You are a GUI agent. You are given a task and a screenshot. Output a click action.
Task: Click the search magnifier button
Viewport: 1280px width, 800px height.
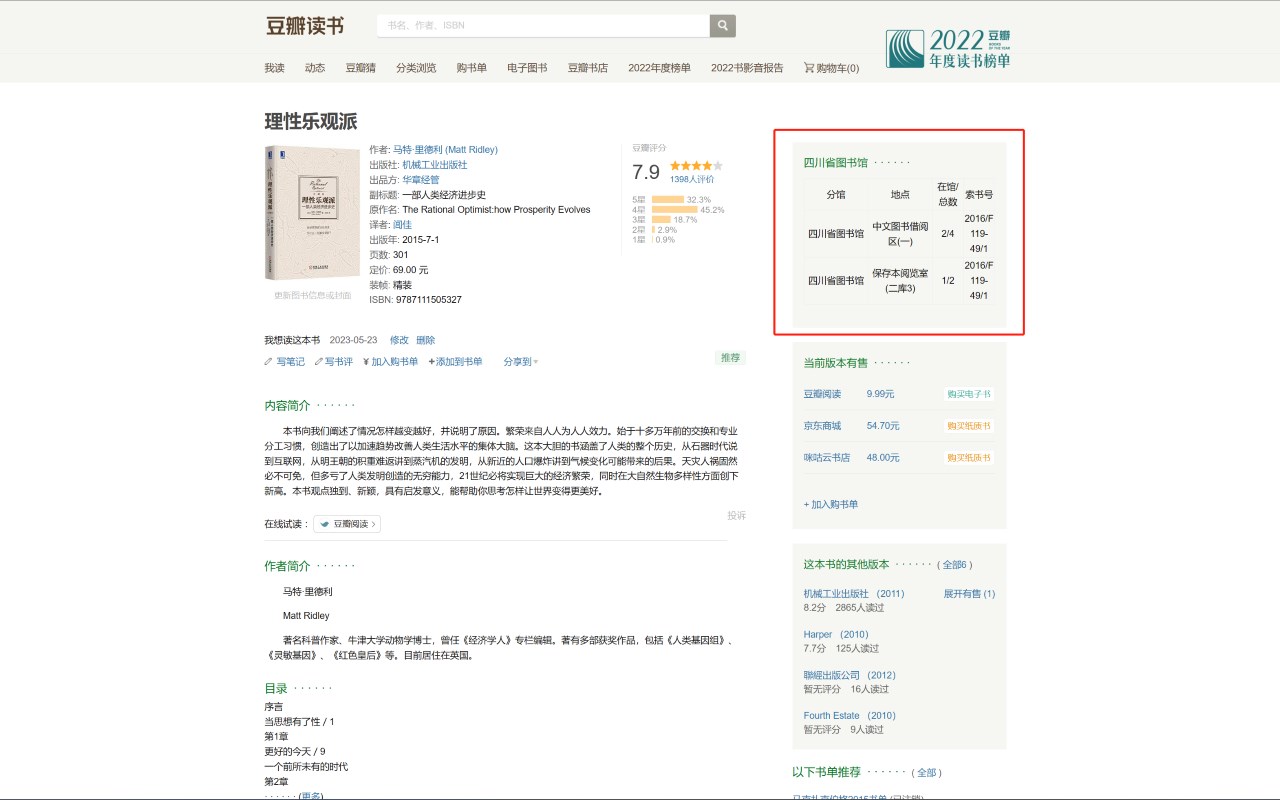(723, 25)
